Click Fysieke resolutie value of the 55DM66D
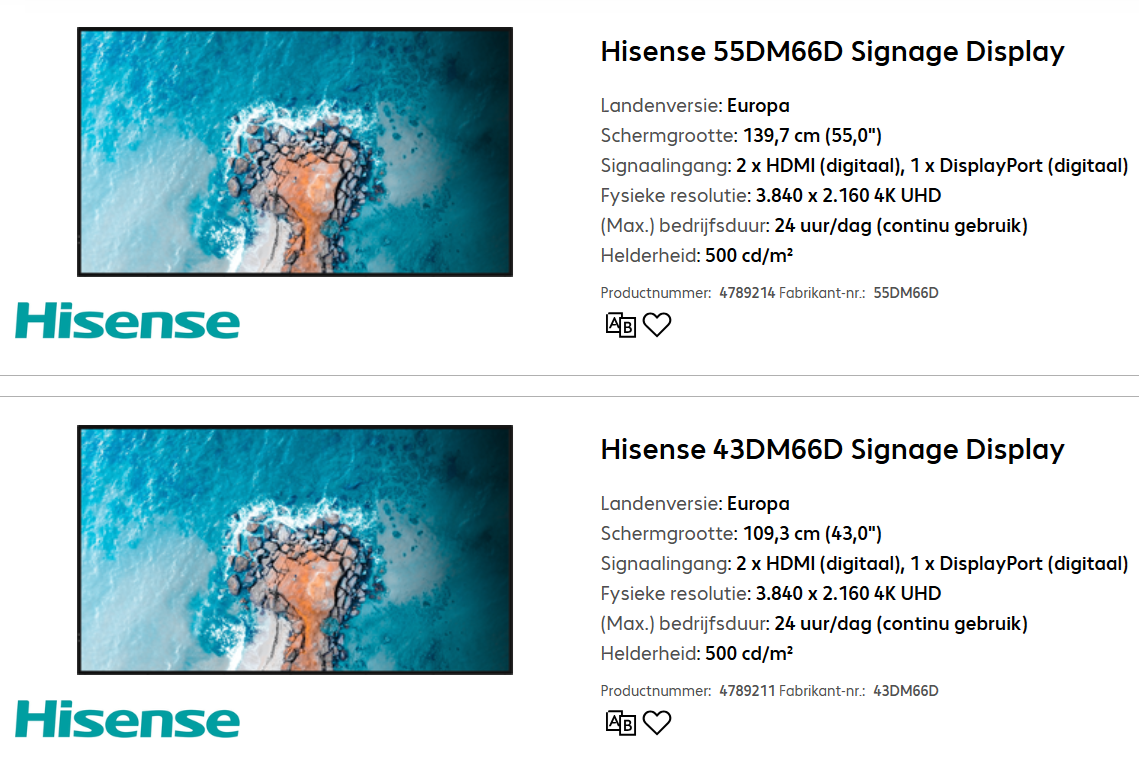This screenshot has height=771, width=1139. 848,196
